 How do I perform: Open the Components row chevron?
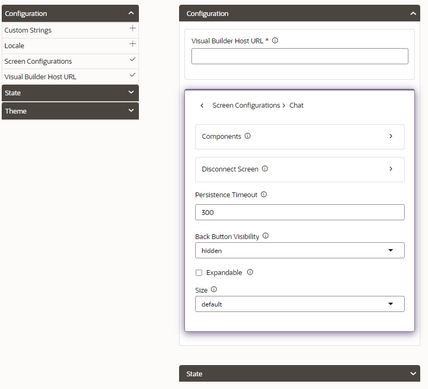391,136
